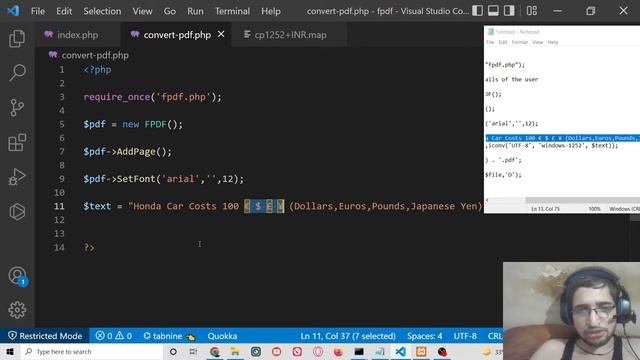Viewport: 640px width, 360px height.
Task: Open the Manage gear settings icon
Action: tap(17, 310)
